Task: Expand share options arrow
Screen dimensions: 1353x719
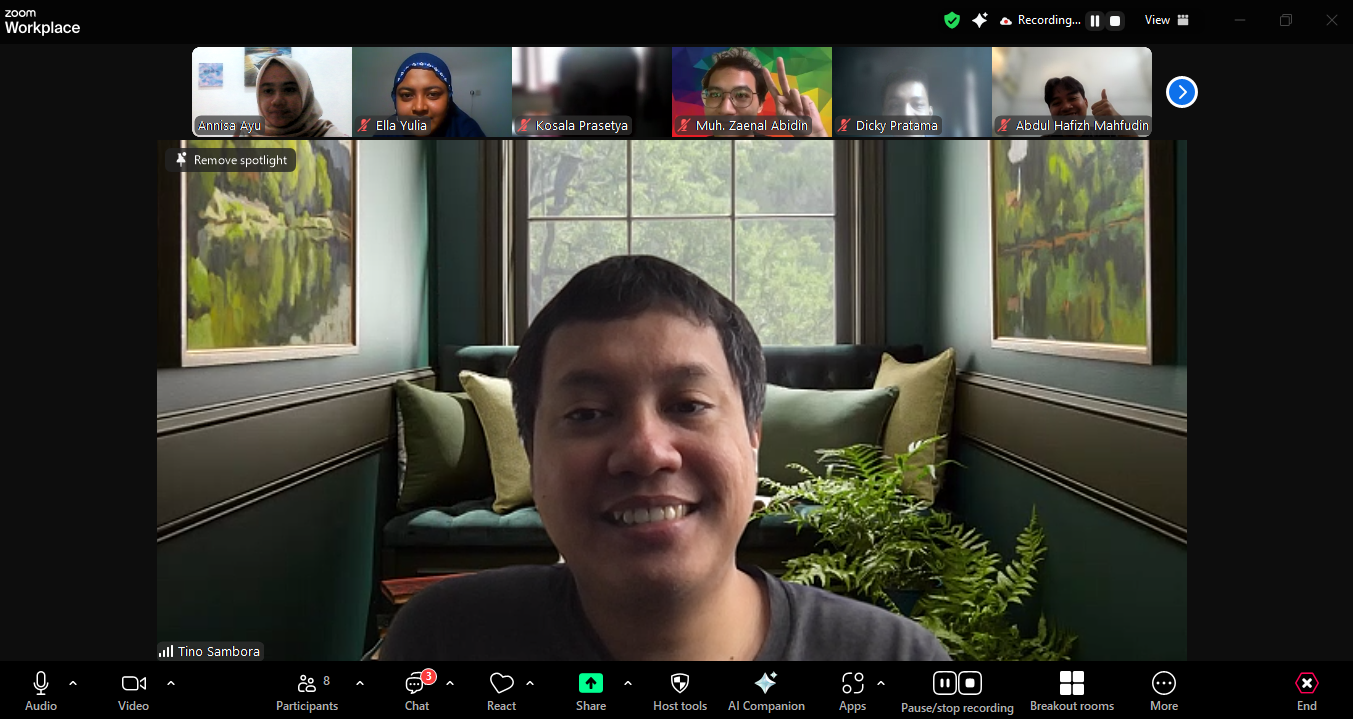Action: click(x=628, y=683)
